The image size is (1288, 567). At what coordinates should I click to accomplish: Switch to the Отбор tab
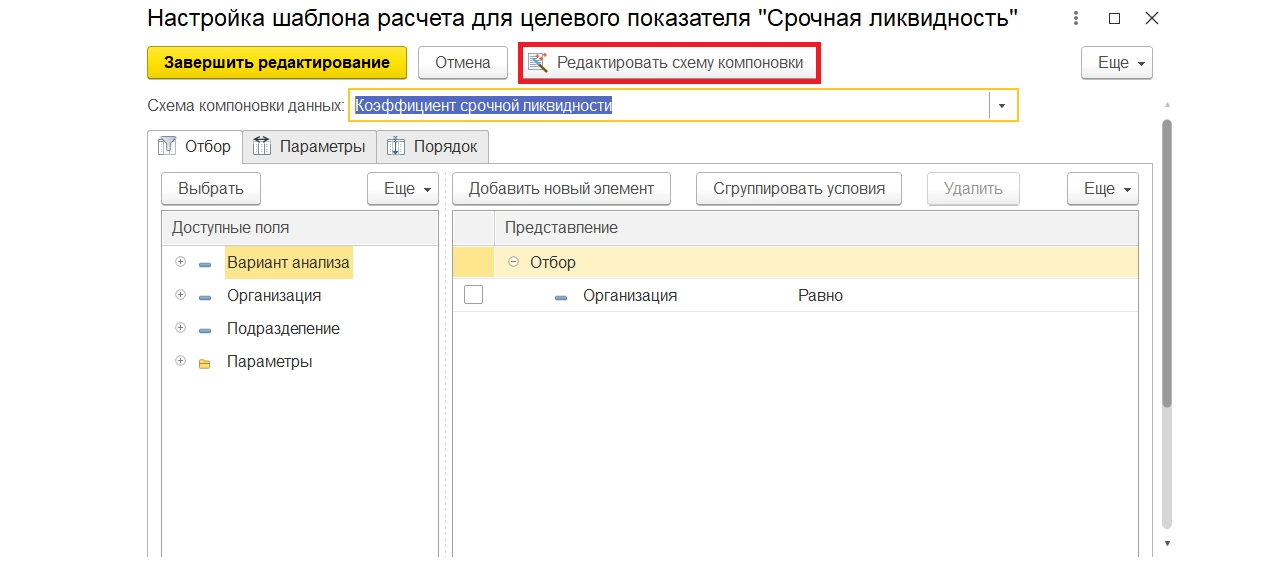tap(195, 146)
